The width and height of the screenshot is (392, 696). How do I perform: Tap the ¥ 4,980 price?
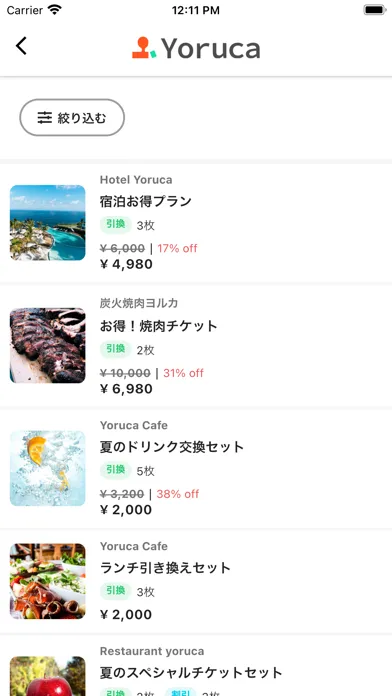126,264
